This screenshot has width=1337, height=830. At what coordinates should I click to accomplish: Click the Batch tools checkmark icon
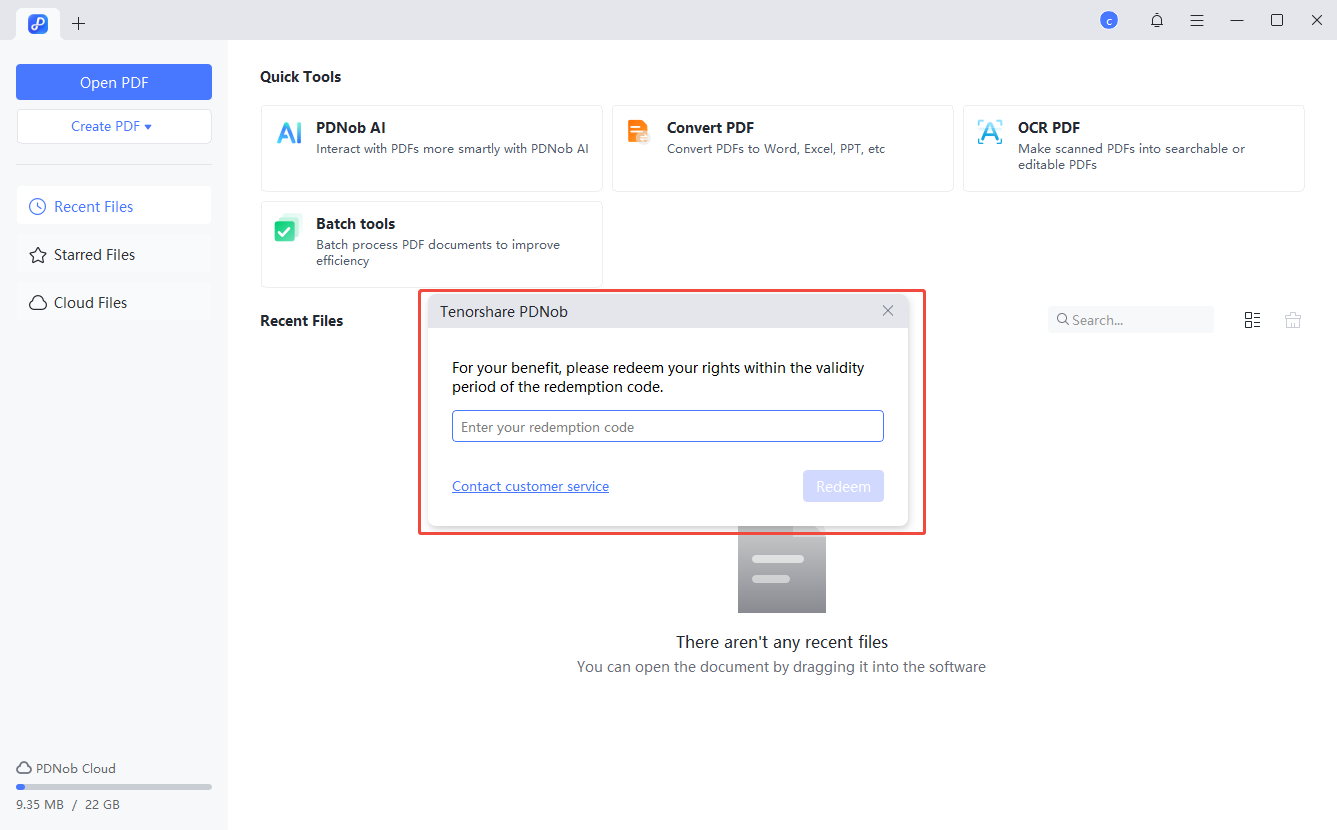[287, 228]
